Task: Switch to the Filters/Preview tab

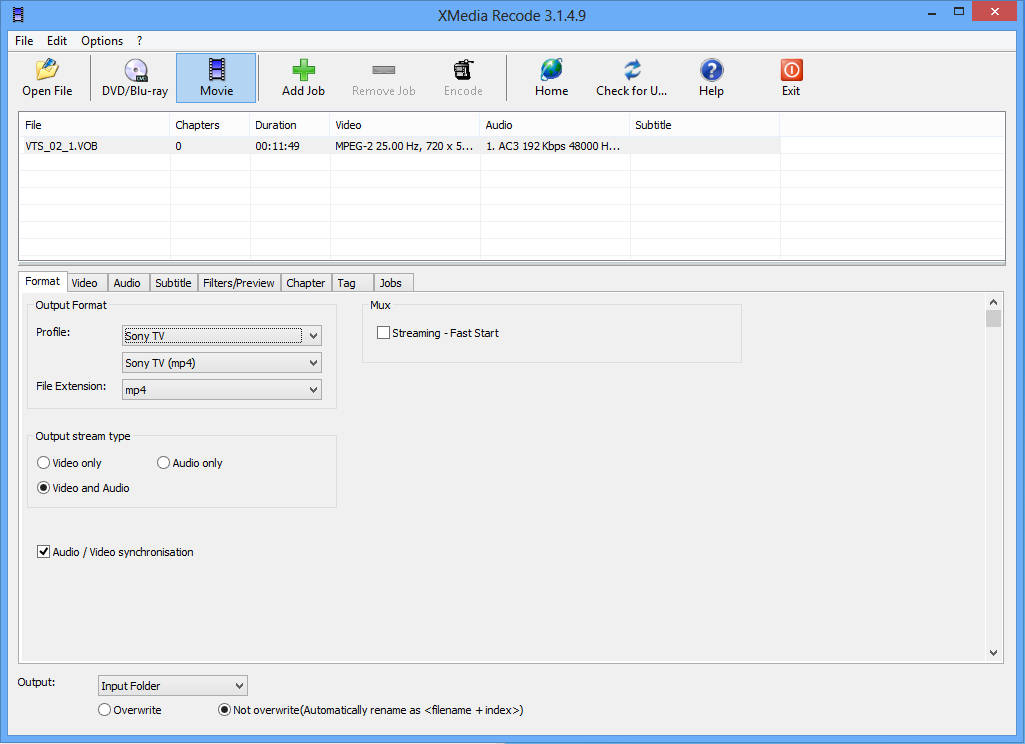Action: pos(239,283)
